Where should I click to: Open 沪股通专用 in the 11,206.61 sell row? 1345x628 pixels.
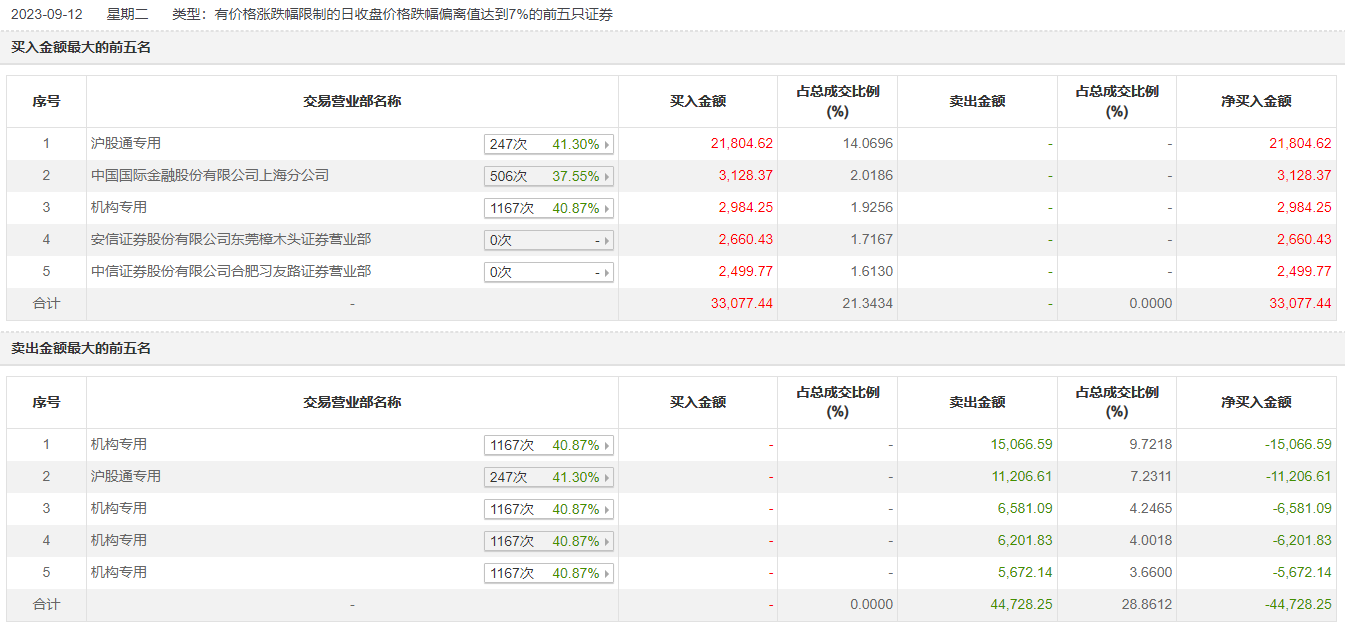pos(125,476)
